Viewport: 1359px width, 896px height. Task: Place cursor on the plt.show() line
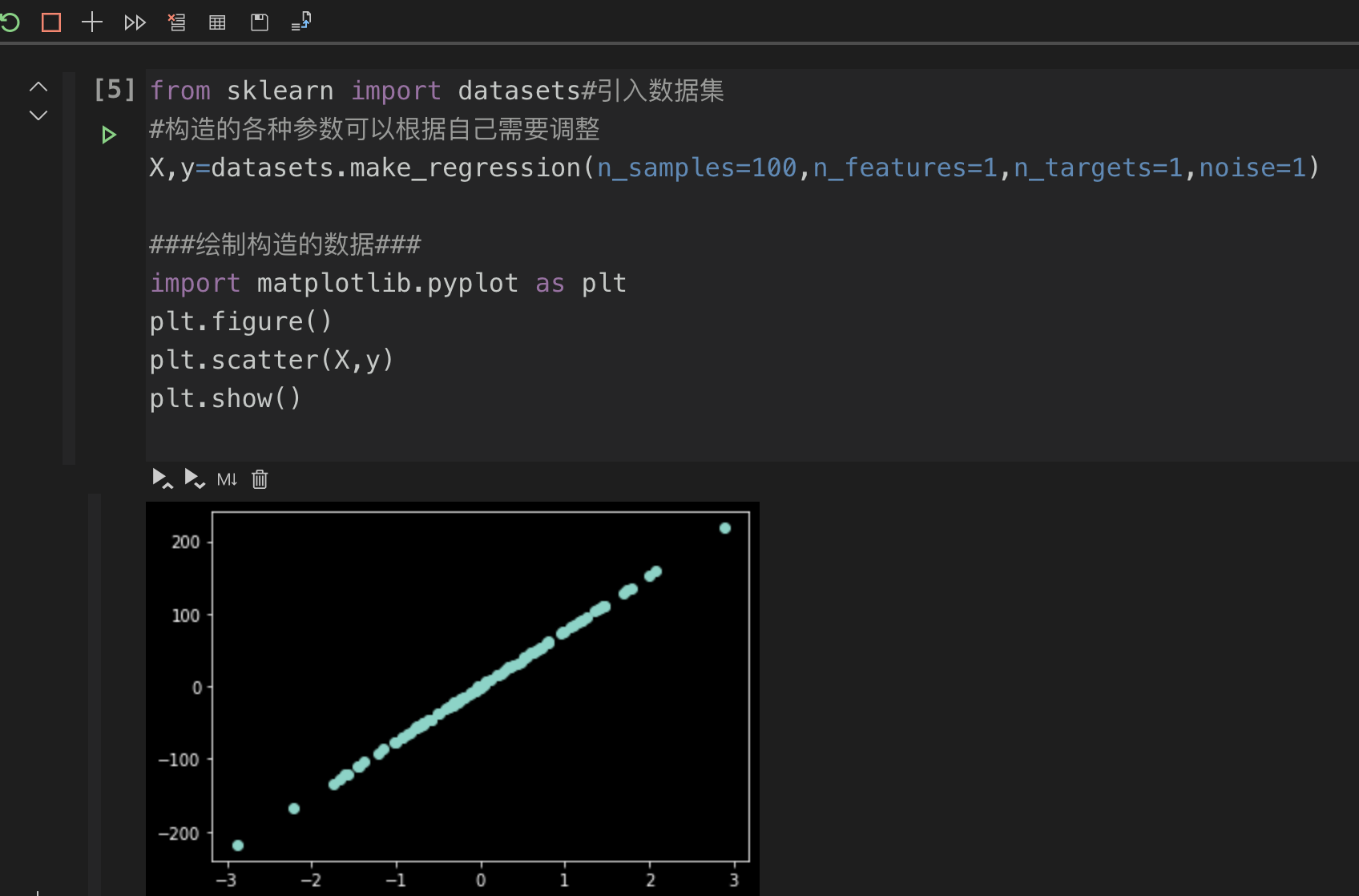tap(225, 398)
